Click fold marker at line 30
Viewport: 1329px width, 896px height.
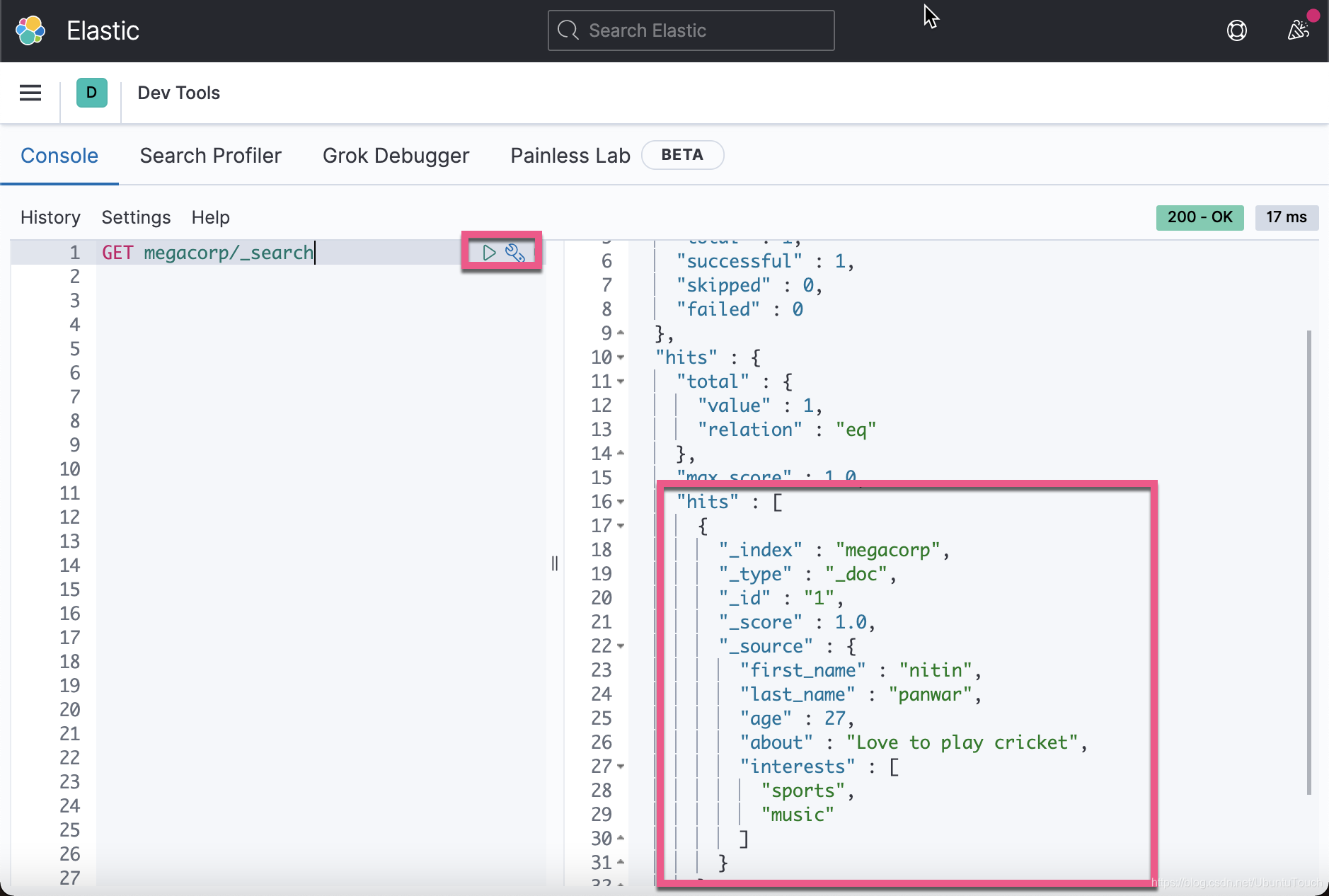pyautogui.click(x=621, y=838)
